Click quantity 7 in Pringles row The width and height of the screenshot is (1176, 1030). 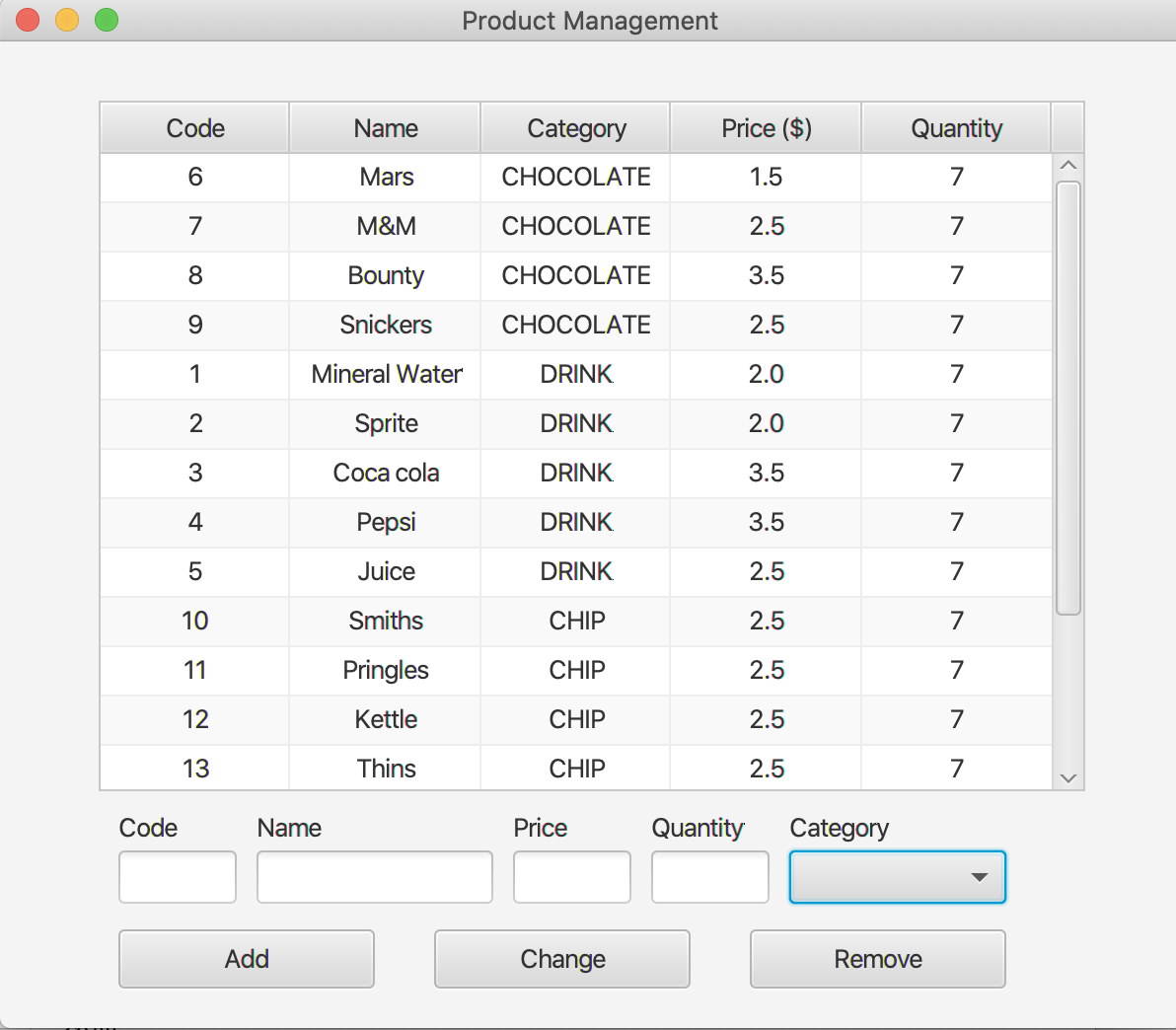point(956,671)
